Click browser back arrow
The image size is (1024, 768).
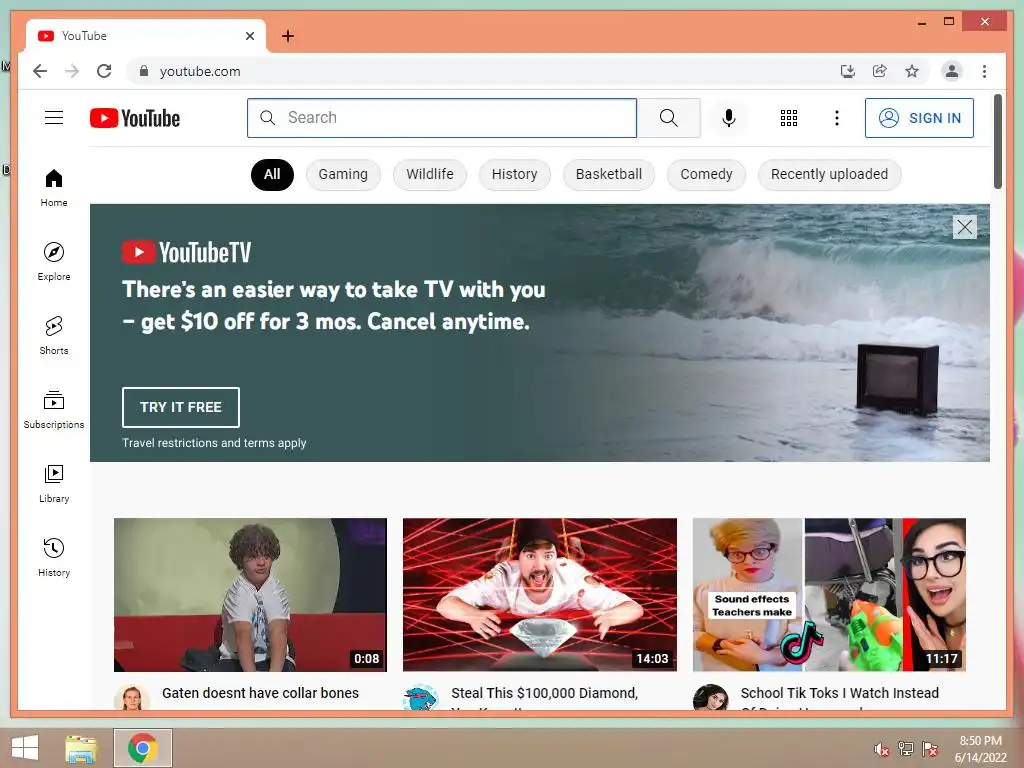(x=40, y=71)
